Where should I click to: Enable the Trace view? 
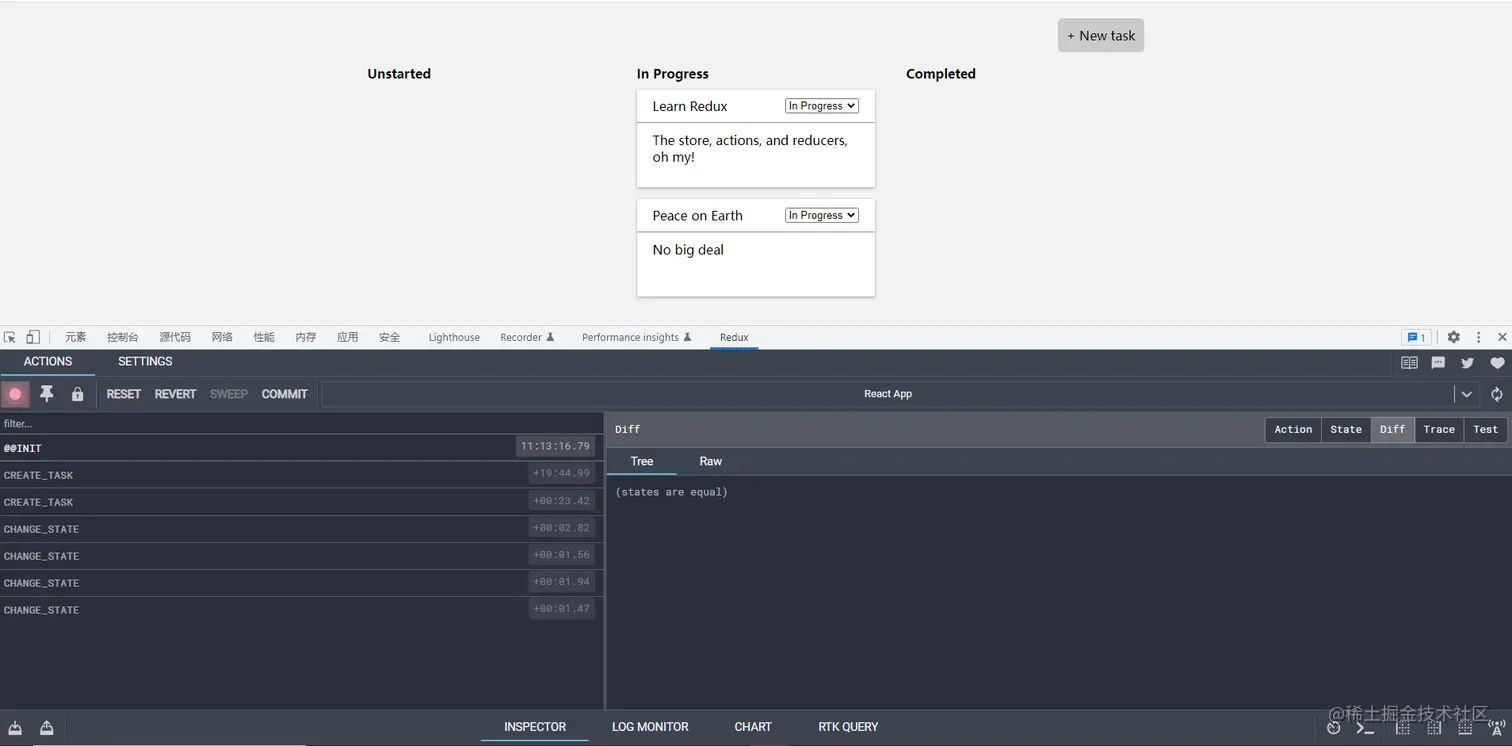click(x=1439, y=429)
